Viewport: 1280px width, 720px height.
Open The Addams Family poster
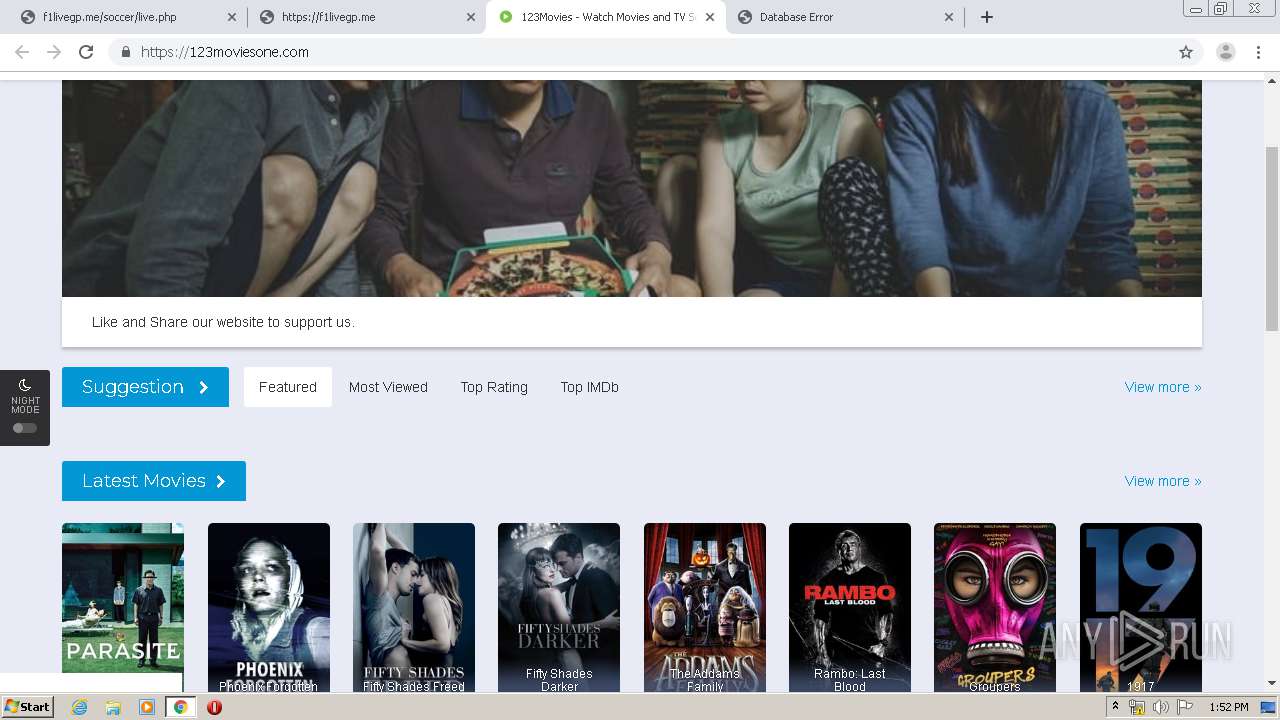[705, 607]
